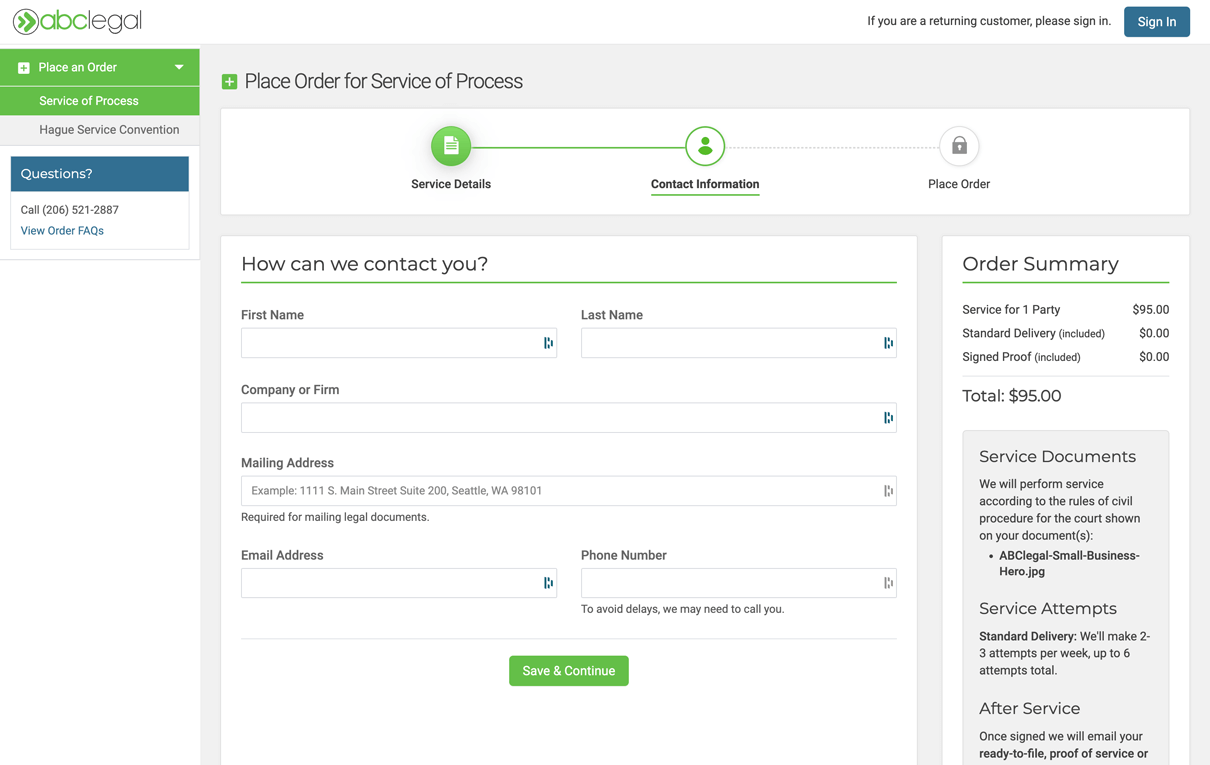
Task: Open Hague Service Convention in sidebar
Action: [x=109, y=130]
